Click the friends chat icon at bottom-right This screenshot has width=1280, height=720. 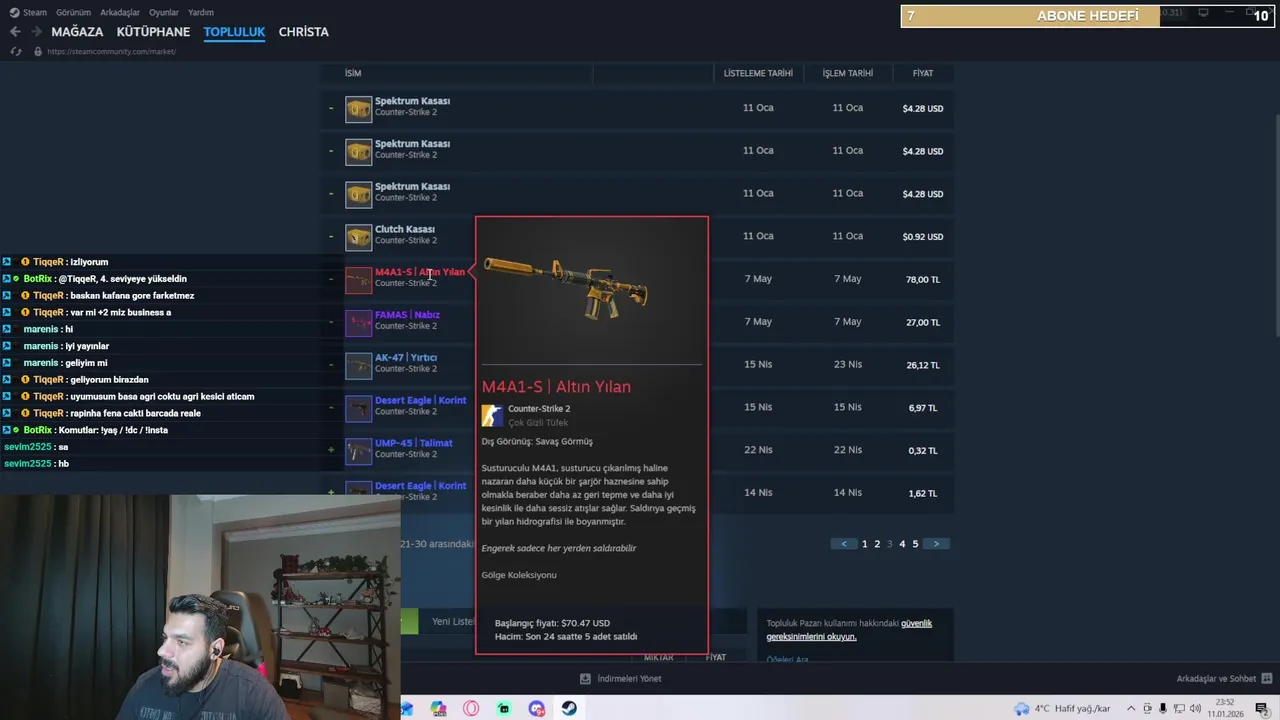(x=1267, y=679)
